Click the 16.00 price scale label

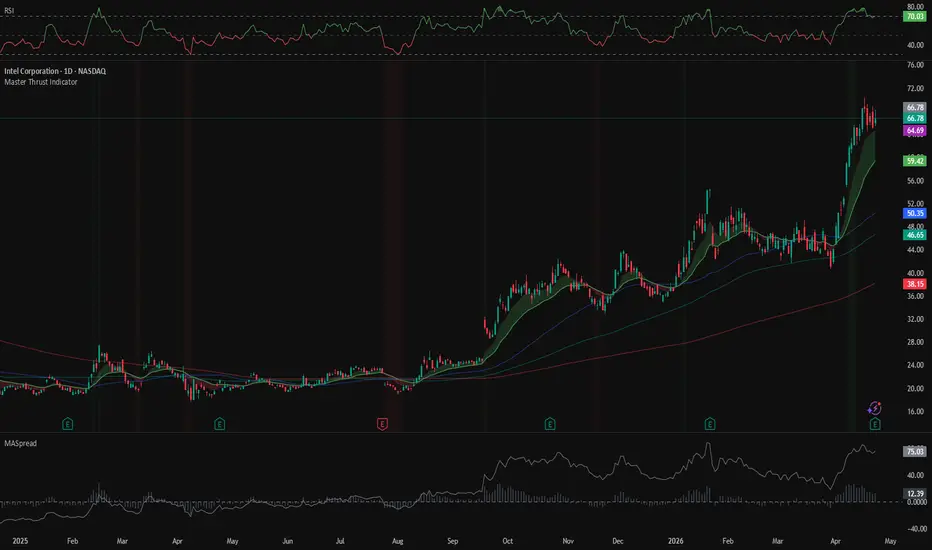pos(915,411)
